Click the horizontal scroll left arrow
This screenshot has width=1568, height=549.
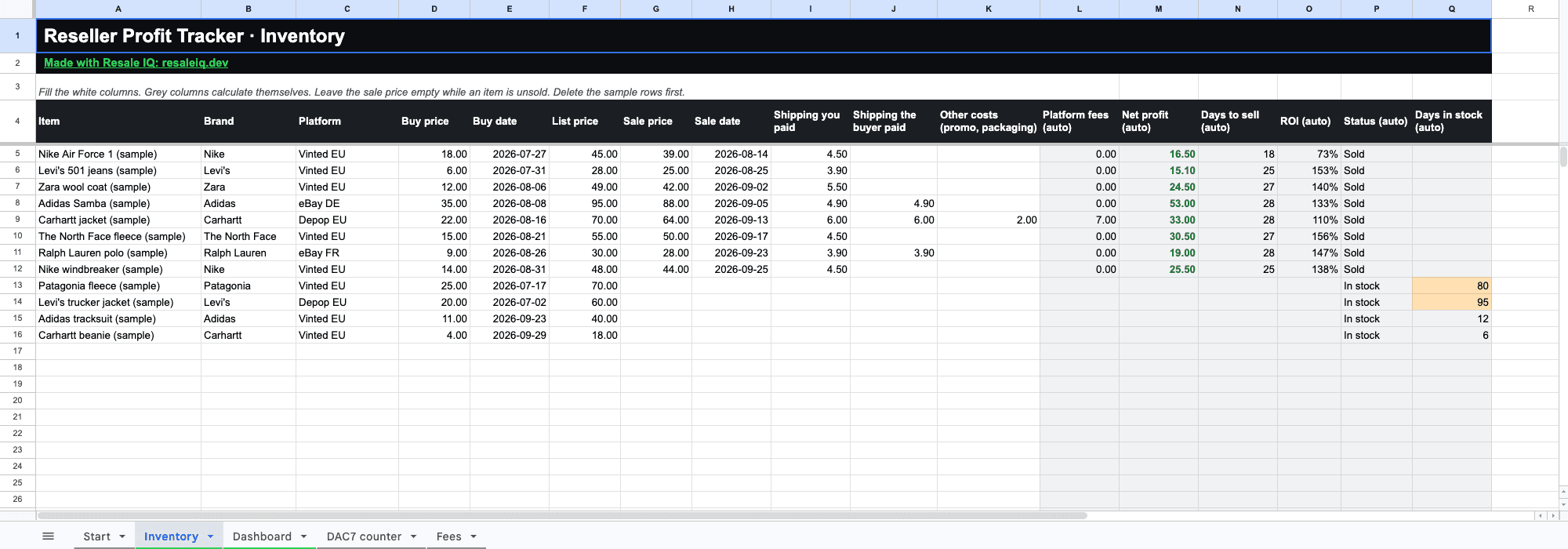(1541, 515)
